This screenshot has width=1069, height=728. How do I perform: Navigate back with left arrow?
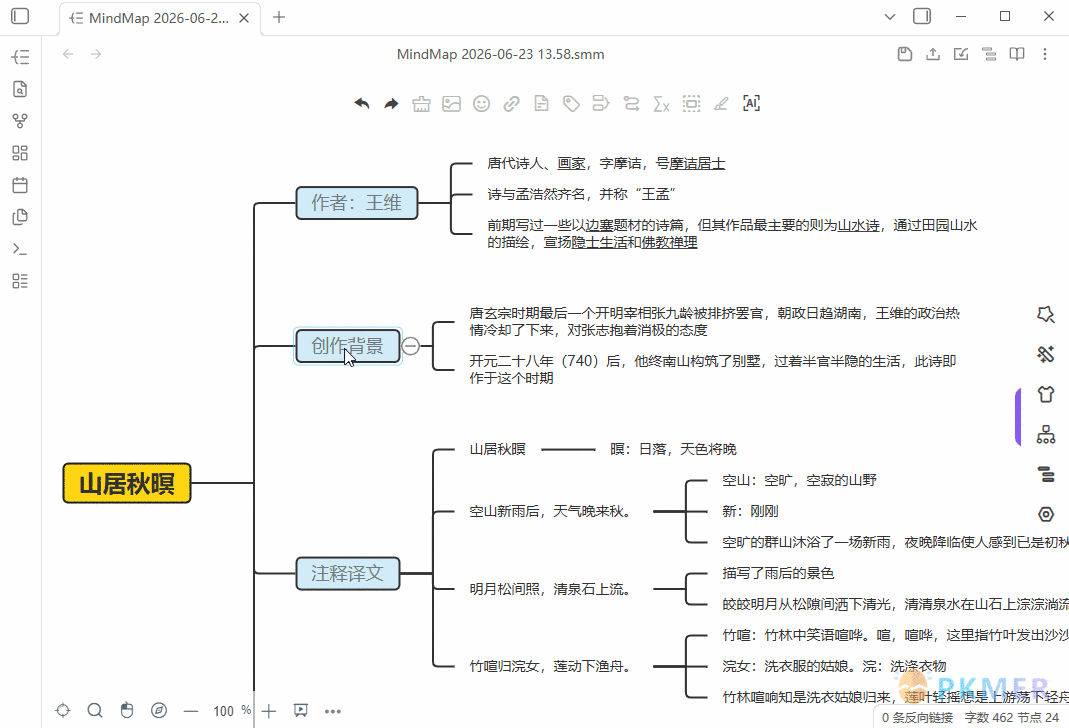click(67, 55)
